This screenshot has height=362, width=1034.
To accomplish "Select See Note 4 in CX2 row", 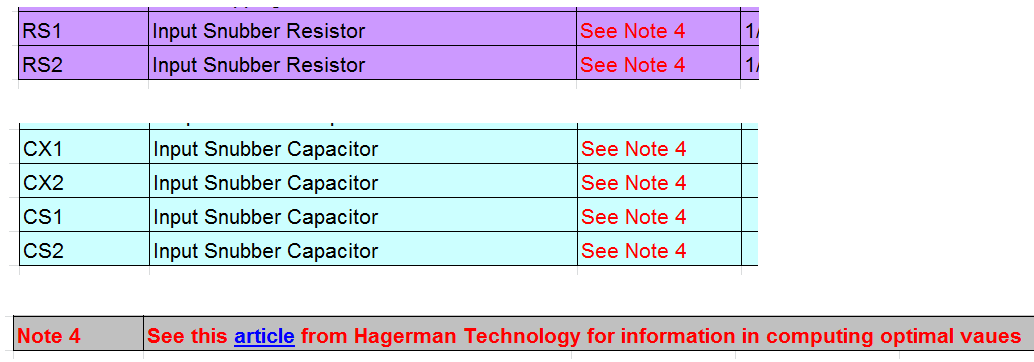I will [633, 183].
